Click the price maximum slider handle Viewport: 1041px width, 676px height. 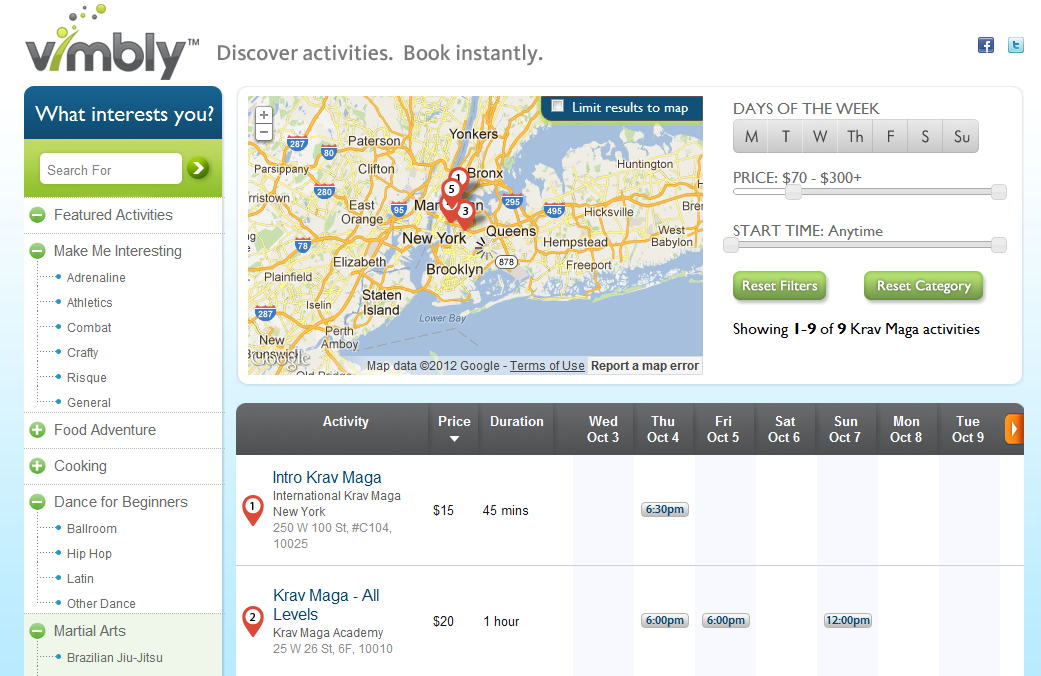click(999, 192)
